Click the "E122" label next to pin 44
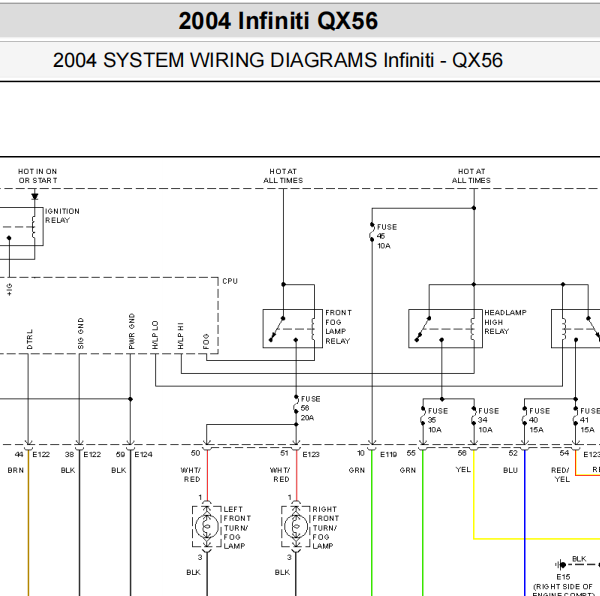The width and height of the screenshot is (600, 596). pyautogui.click(x=41, y=454)
